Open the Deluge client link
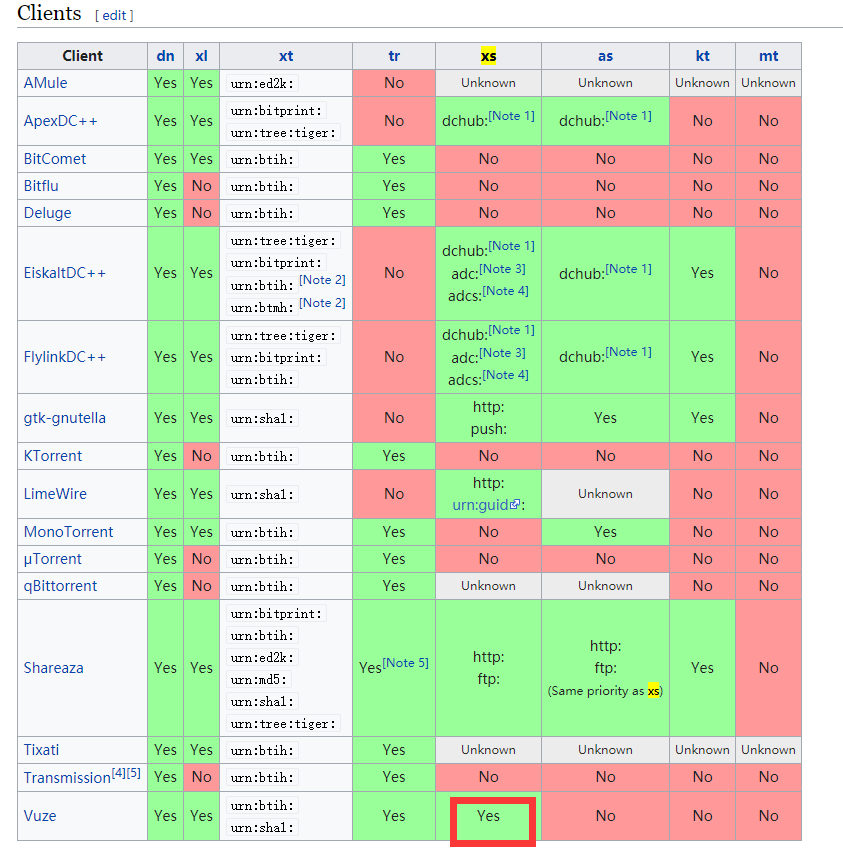Viewport: 843px width, 864px height. 47,213
